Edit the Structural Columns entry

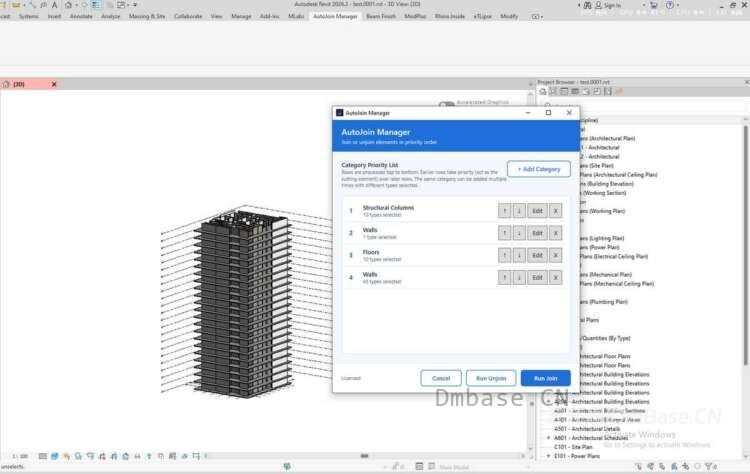(537, 211)
